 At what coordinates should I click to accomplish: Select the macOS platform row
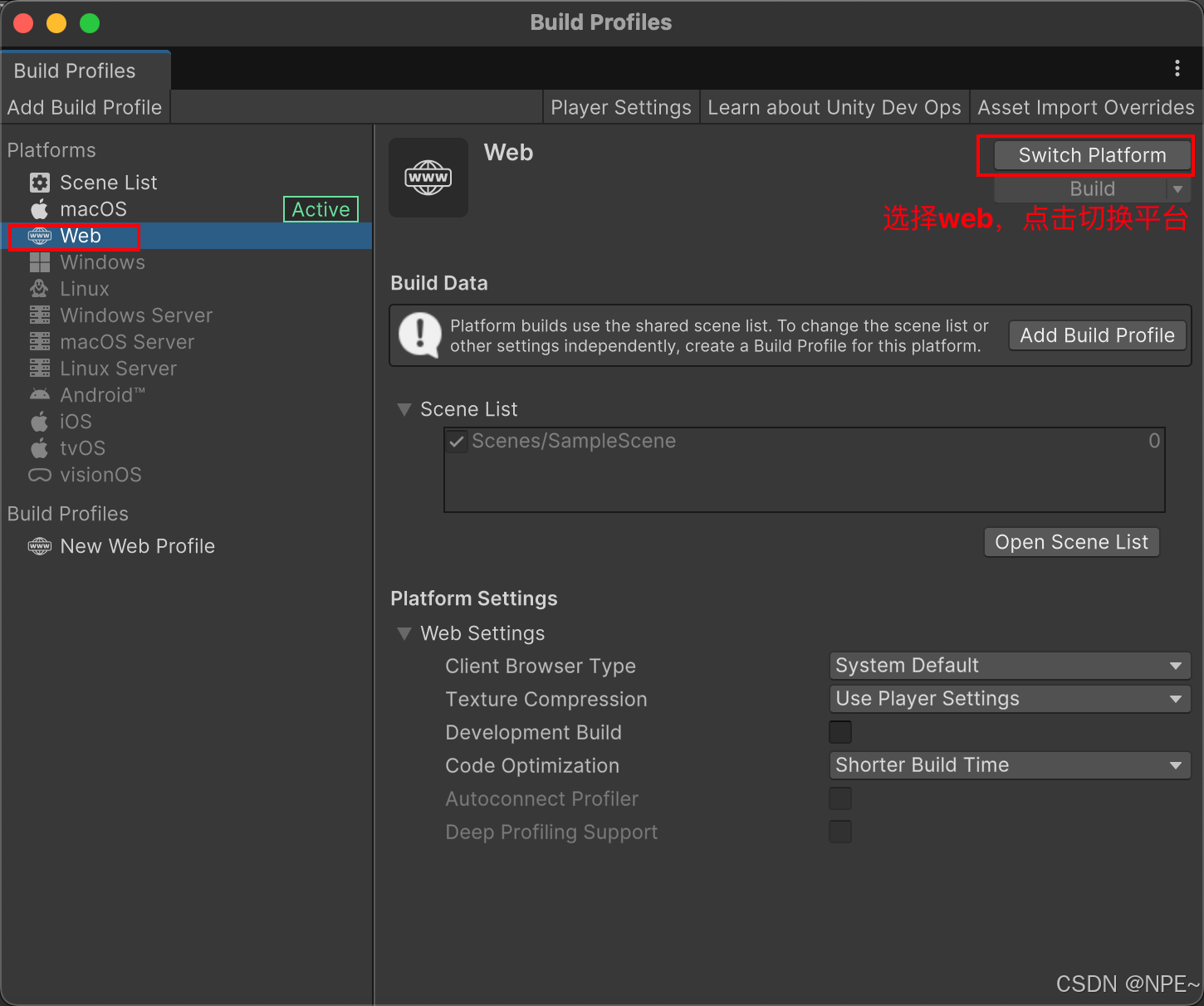click(187, 209)
